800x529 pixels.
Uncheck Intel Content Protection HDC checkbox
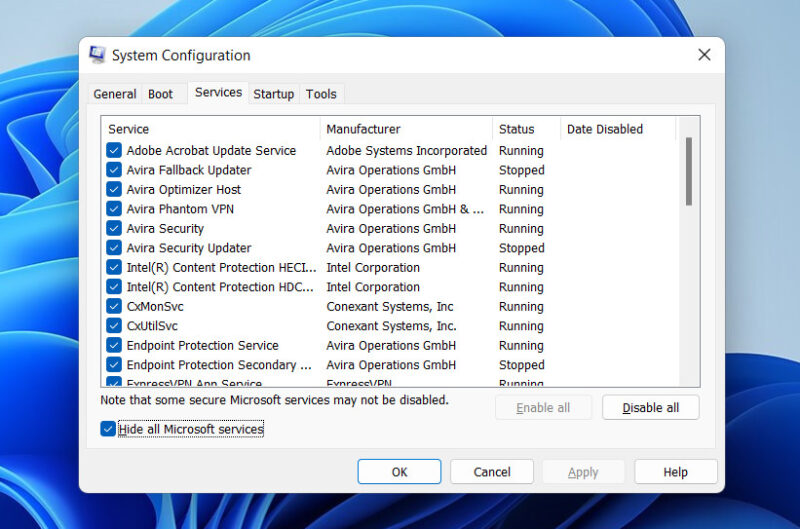tap(114, 287)
